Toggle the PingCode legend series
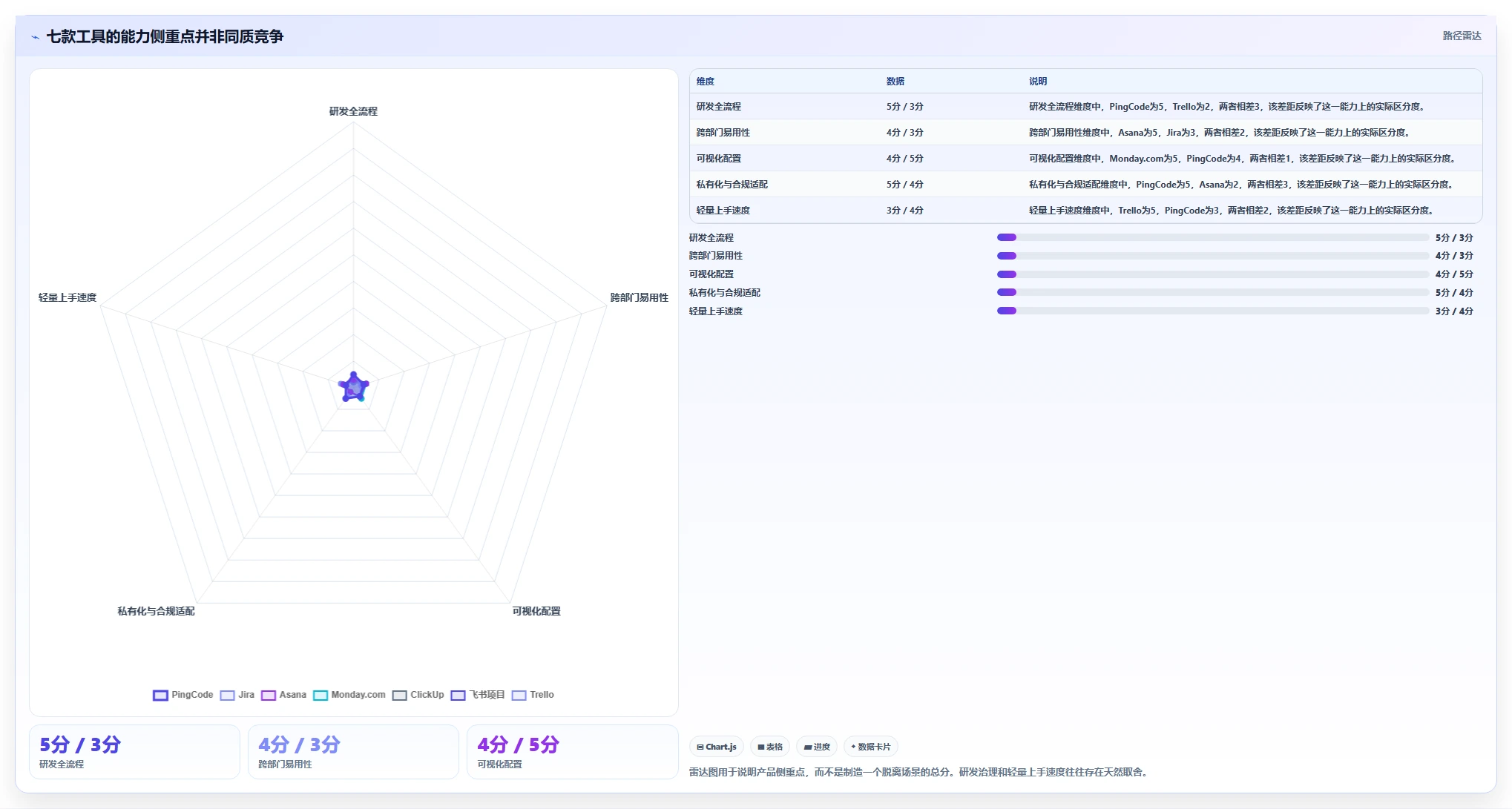Viewport: 1512px width, 809px height. click(183, 695)
